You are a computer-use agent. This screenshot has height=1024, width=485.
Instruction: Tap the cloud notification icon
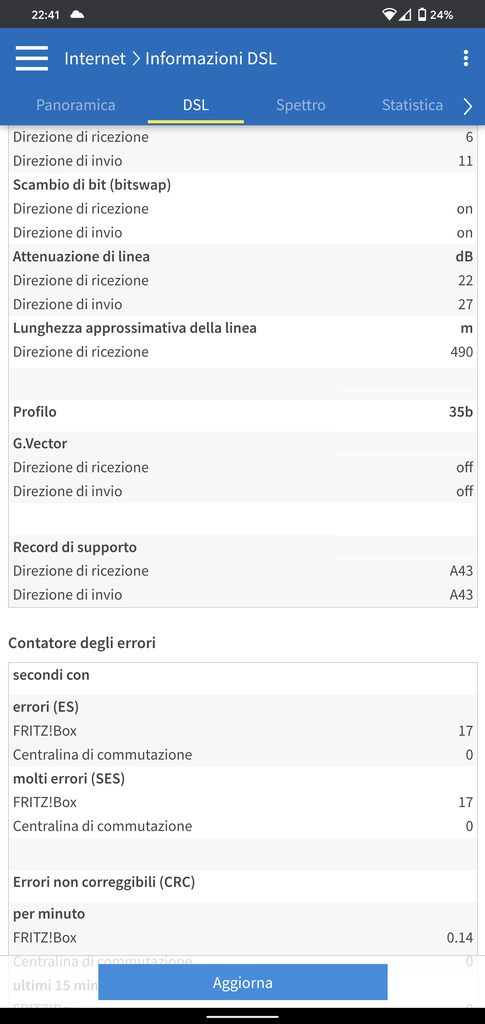[x=77, y=14]
